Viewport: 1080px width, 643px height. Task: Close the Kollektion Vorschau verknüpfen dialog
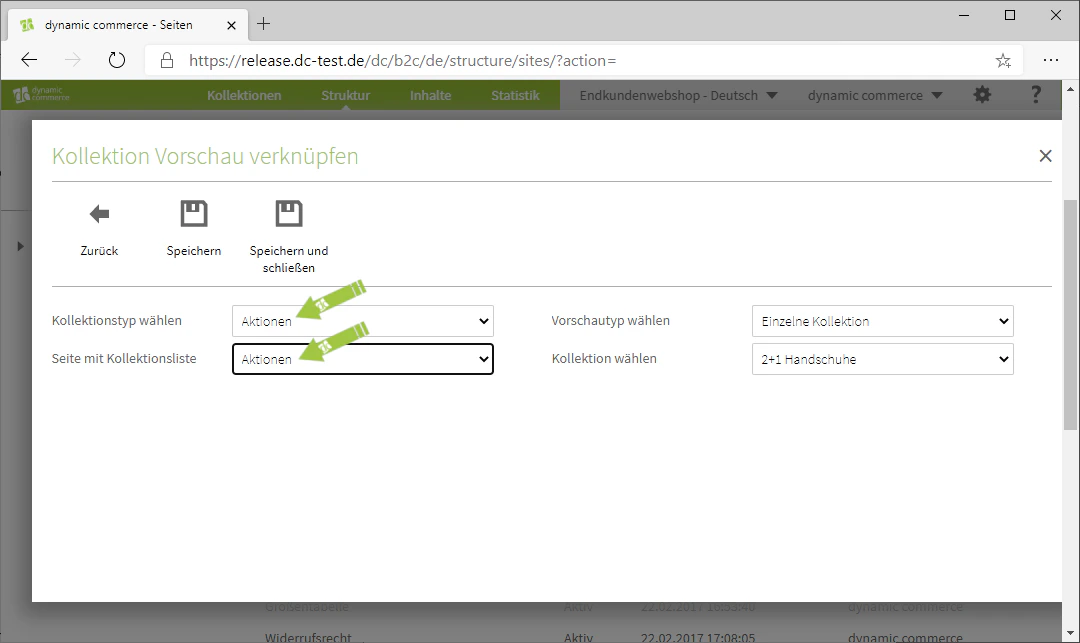pyautogui.click(x=1045, y=156)
